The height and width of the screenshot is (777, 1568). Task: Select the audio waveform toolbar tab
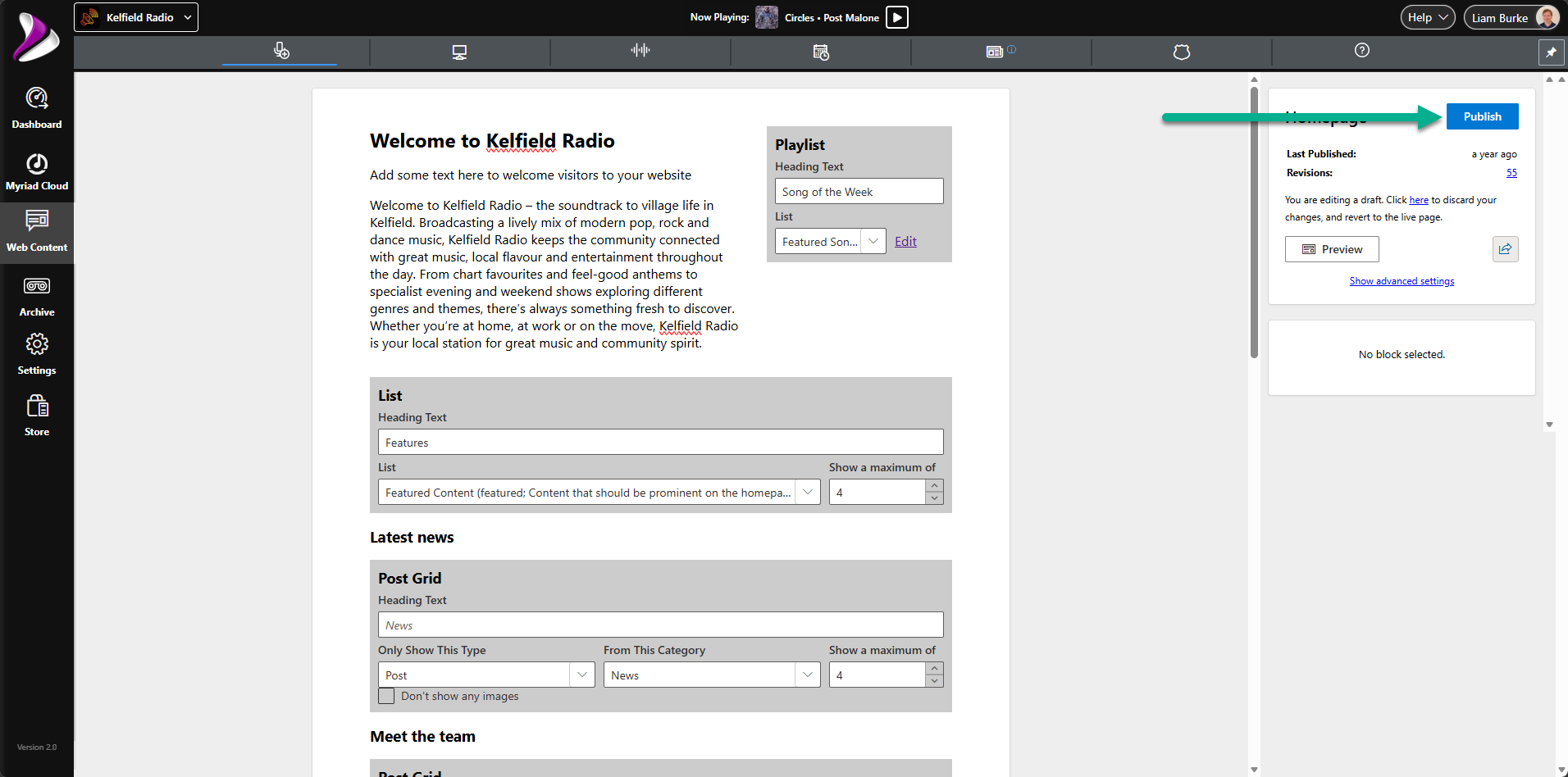640,51
